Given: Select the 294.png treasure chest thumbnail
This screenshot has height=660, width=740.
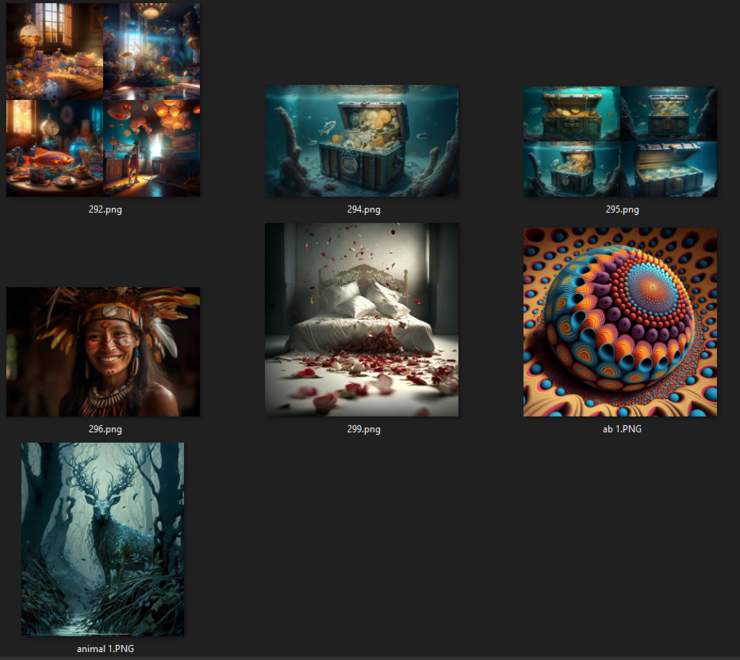Looking at the screenshot, I should pyautogui.click(x=362, y=141).
